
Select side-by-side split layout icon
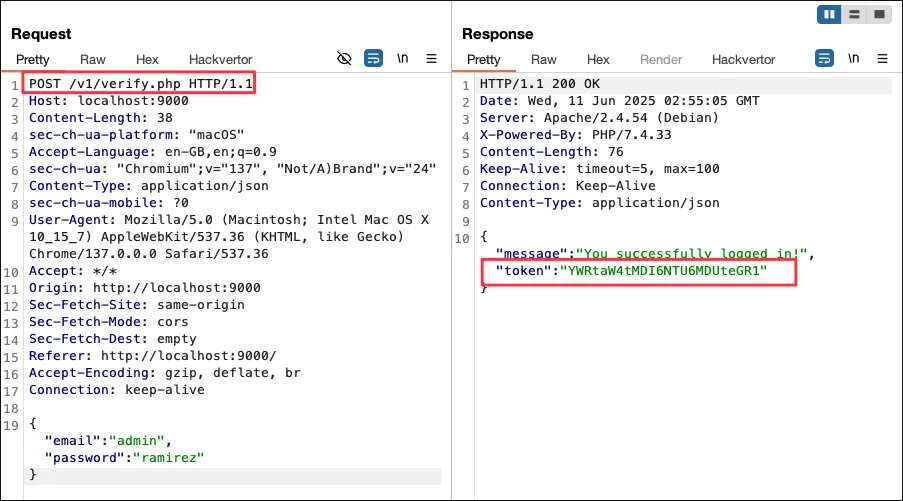coord(829,14)
